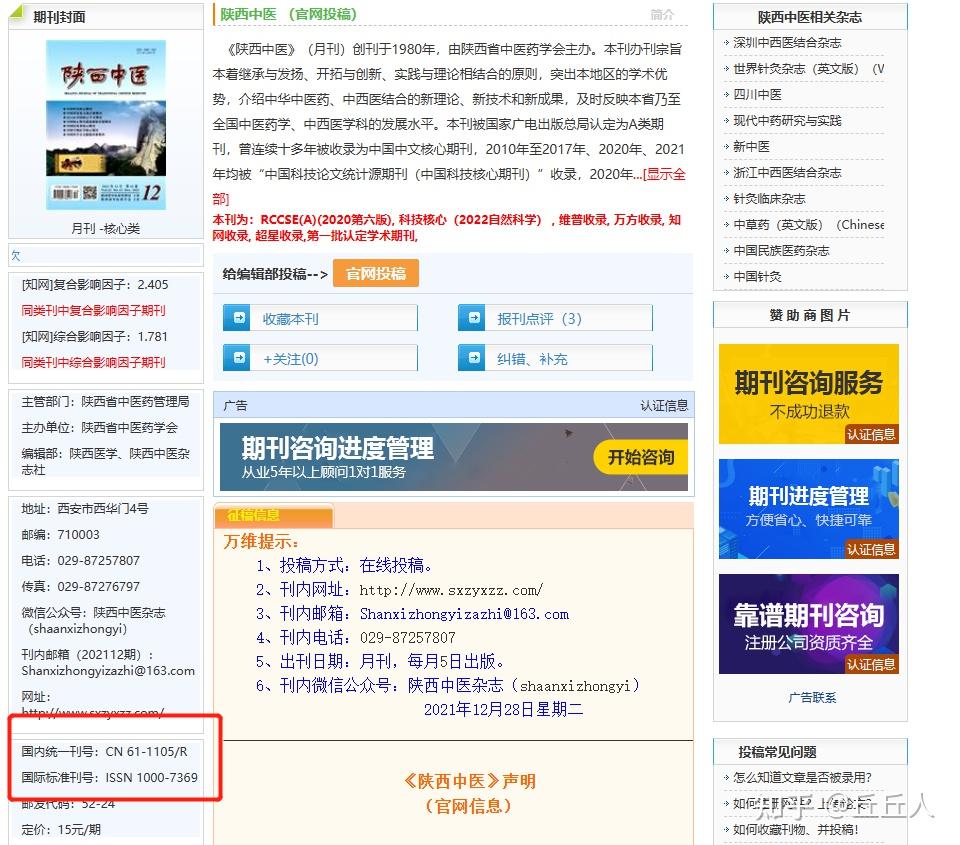Open the 深圳中西医结合杂志 link
This screenshot has height=845, width=960.
tap(790, 42)
